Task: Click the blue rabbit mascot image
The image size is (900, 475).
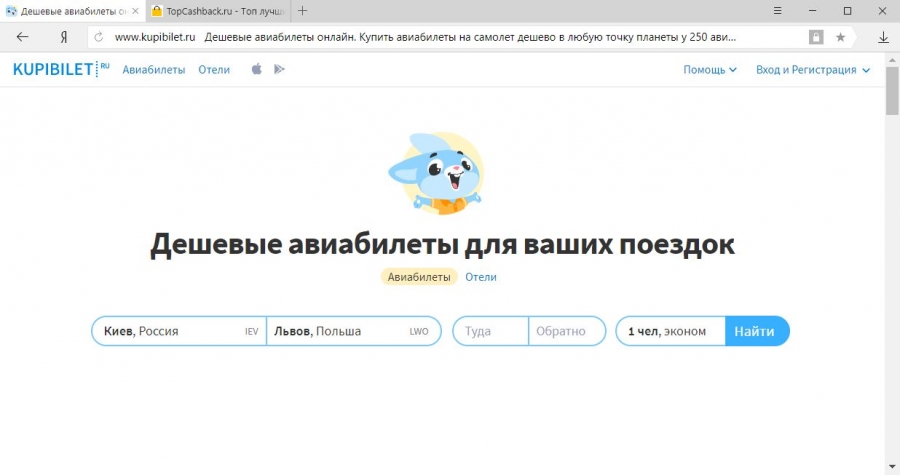Action: point(436,174)
